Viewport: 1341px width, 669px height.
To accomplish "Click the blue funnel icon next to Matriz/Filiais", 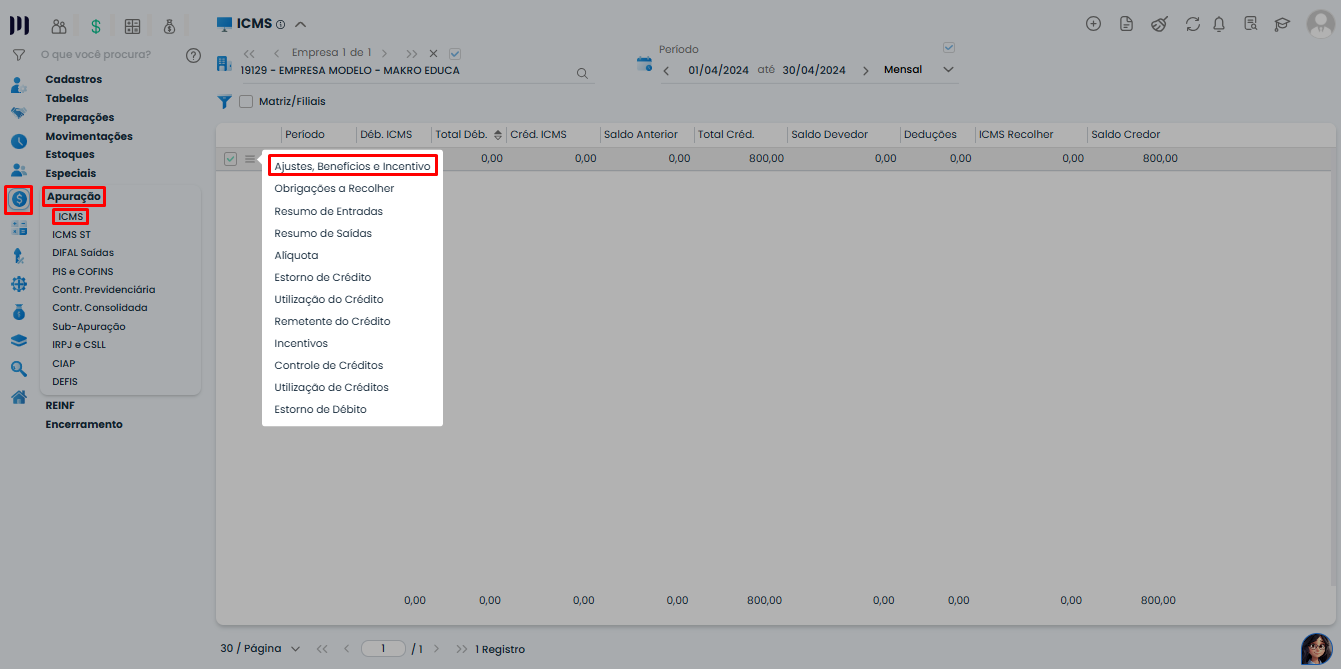I will tap(225, 101).
